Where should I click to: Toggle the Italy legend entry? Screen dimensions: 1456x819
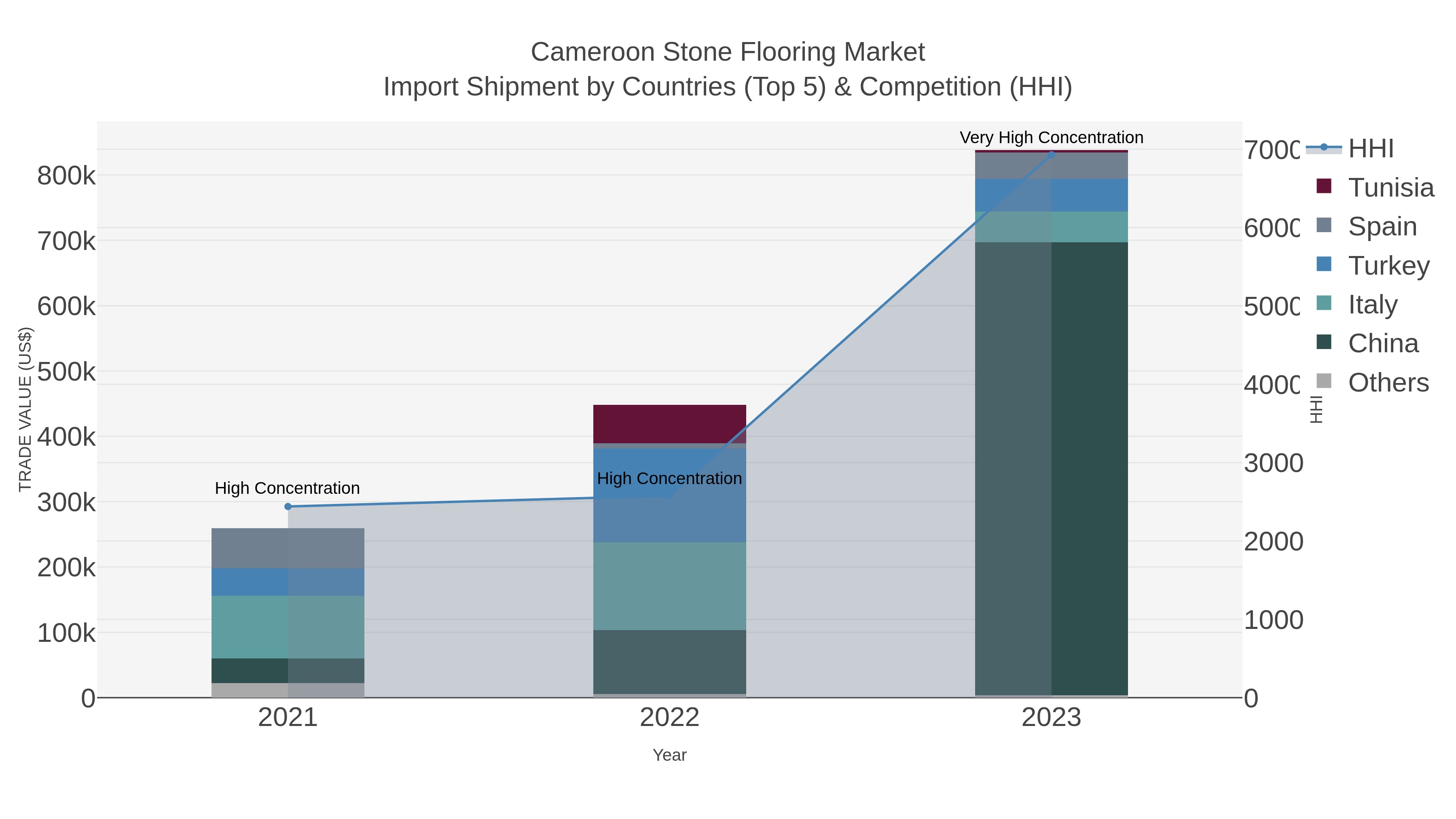click(x=1357, y=304)
